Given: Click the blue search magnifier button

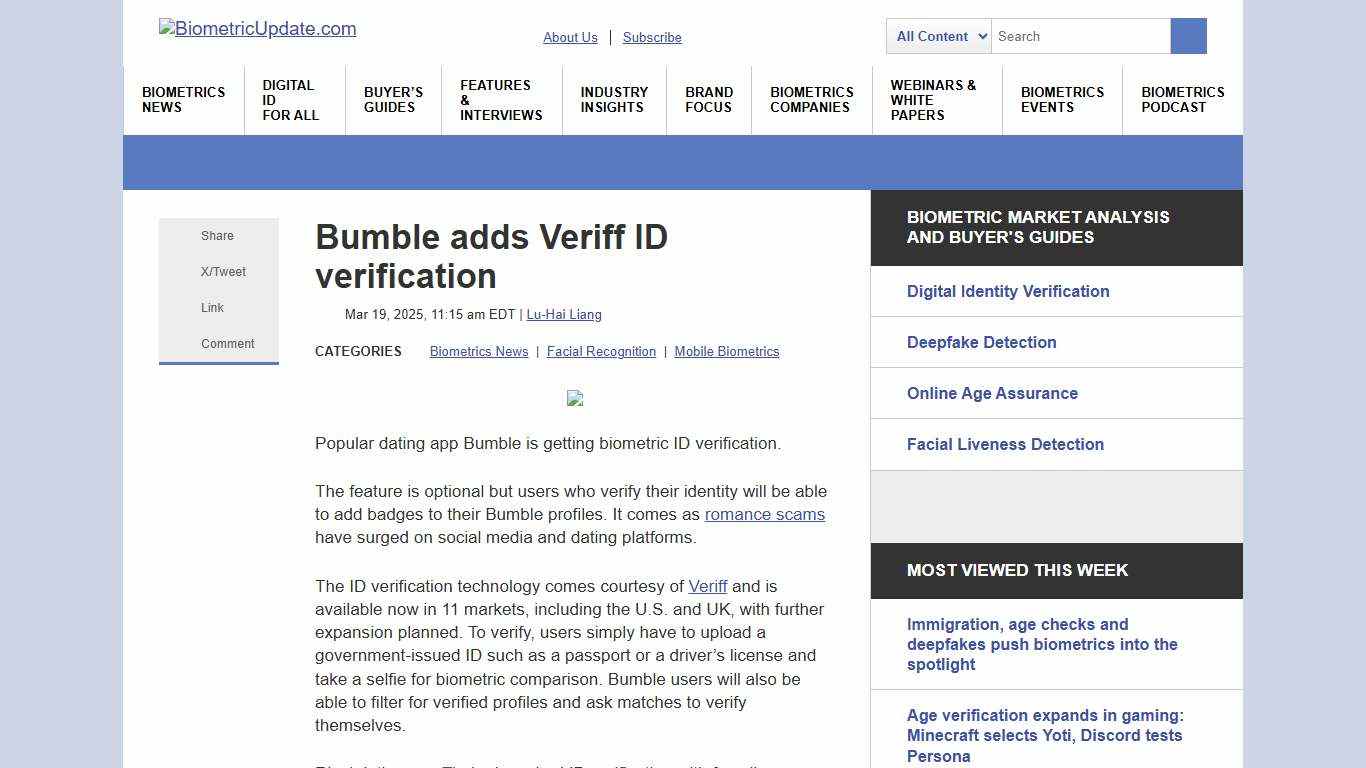Looking at the screenshot, I should (1188, 36).
